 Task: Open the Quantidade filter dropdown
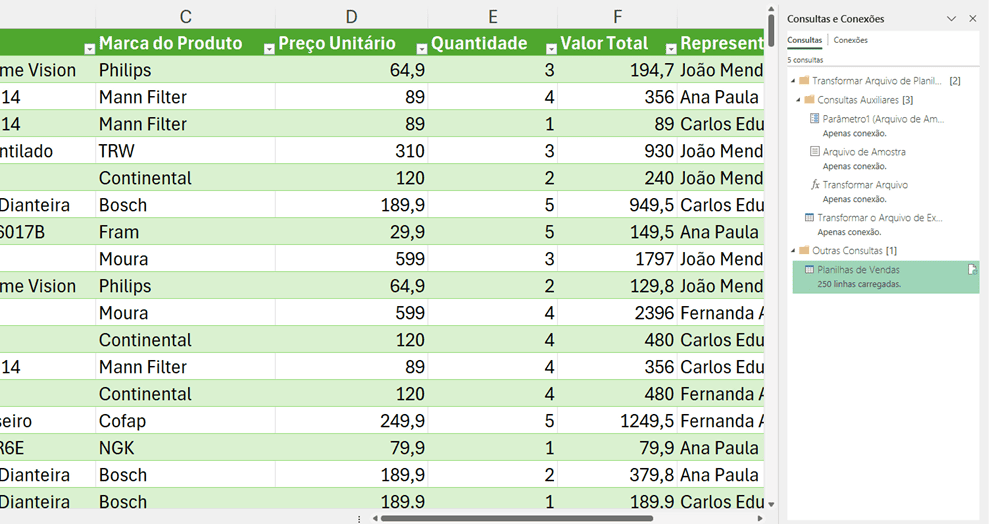pos(551,48)
